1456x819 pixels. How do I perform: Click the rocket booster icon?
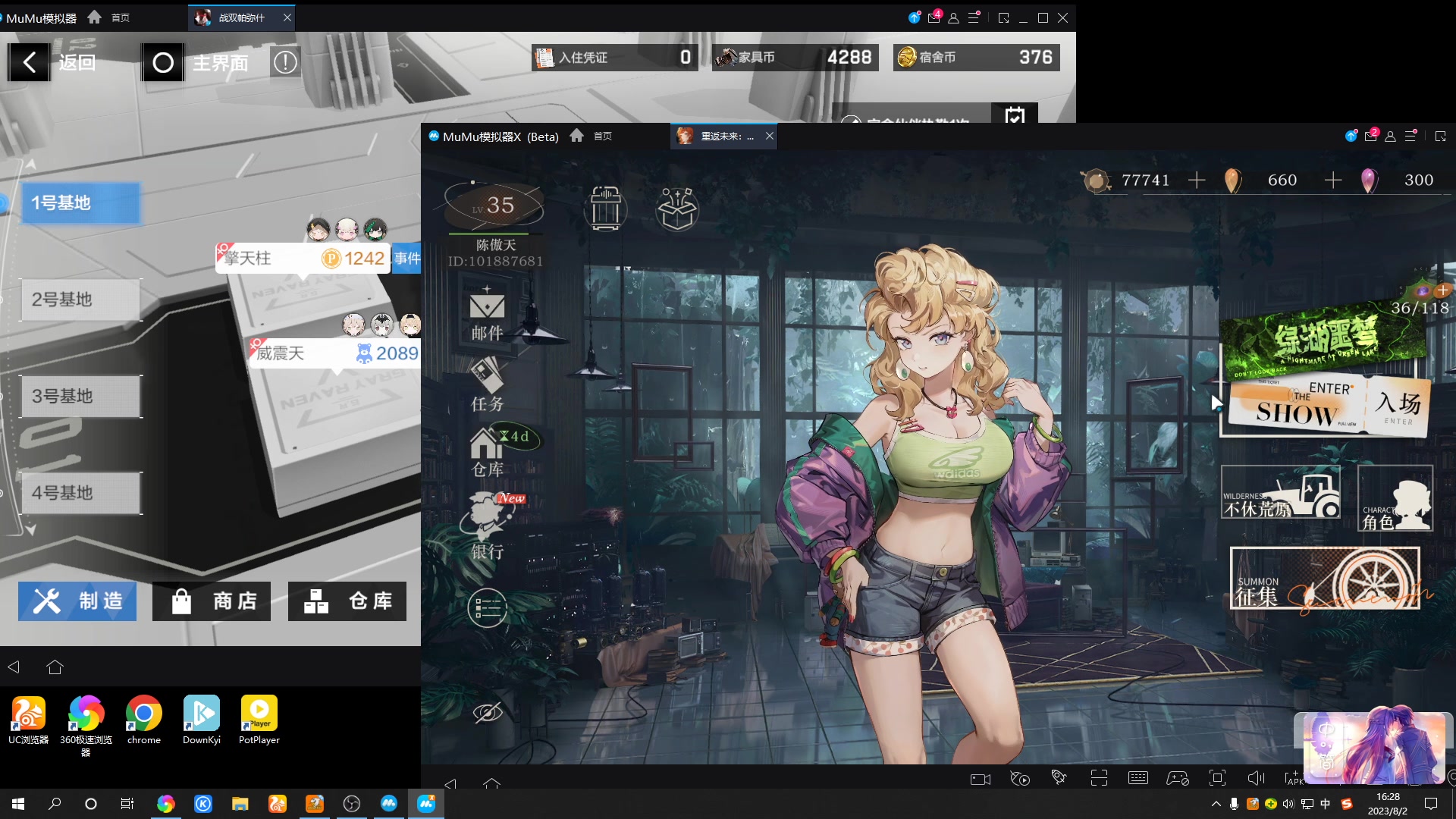click(1059, 777)
